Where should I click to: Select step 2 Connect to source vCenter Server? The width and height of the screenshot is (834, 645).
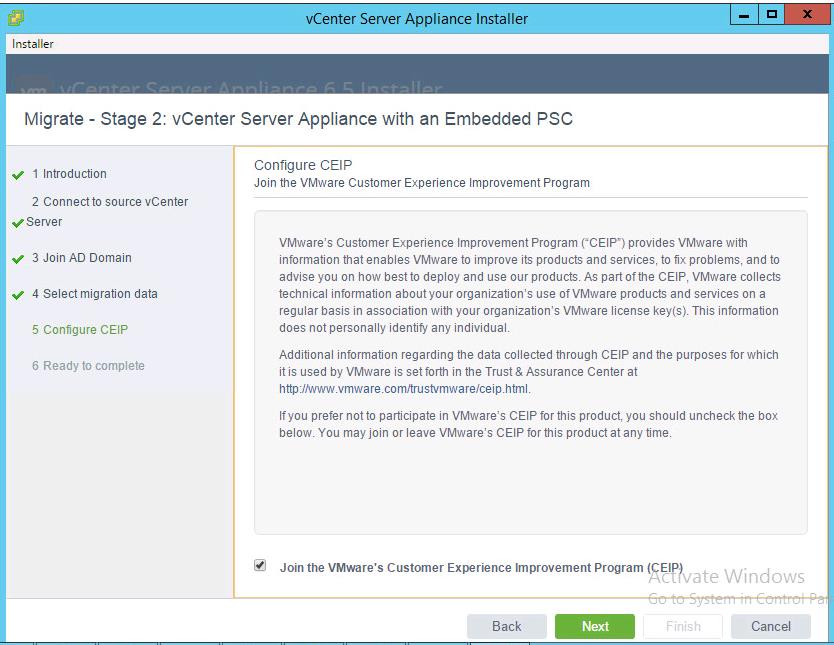click(107, 212)
